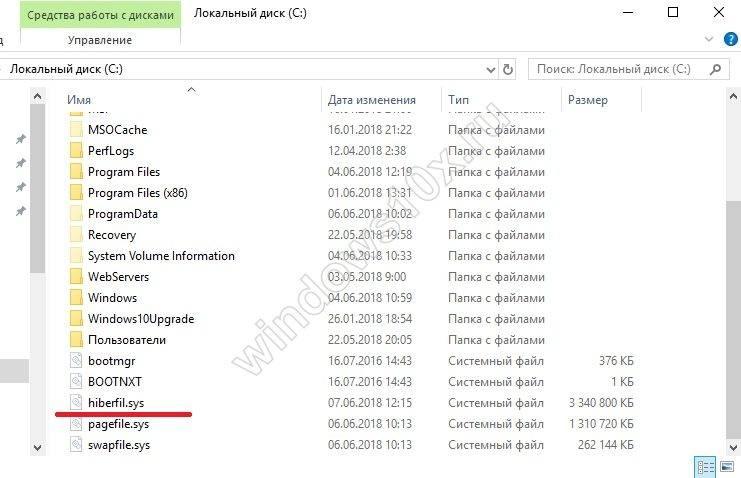This screenshot has height=478, width=741.
Task: Open the blue help question mark icon
Action: tap(731, 39)
